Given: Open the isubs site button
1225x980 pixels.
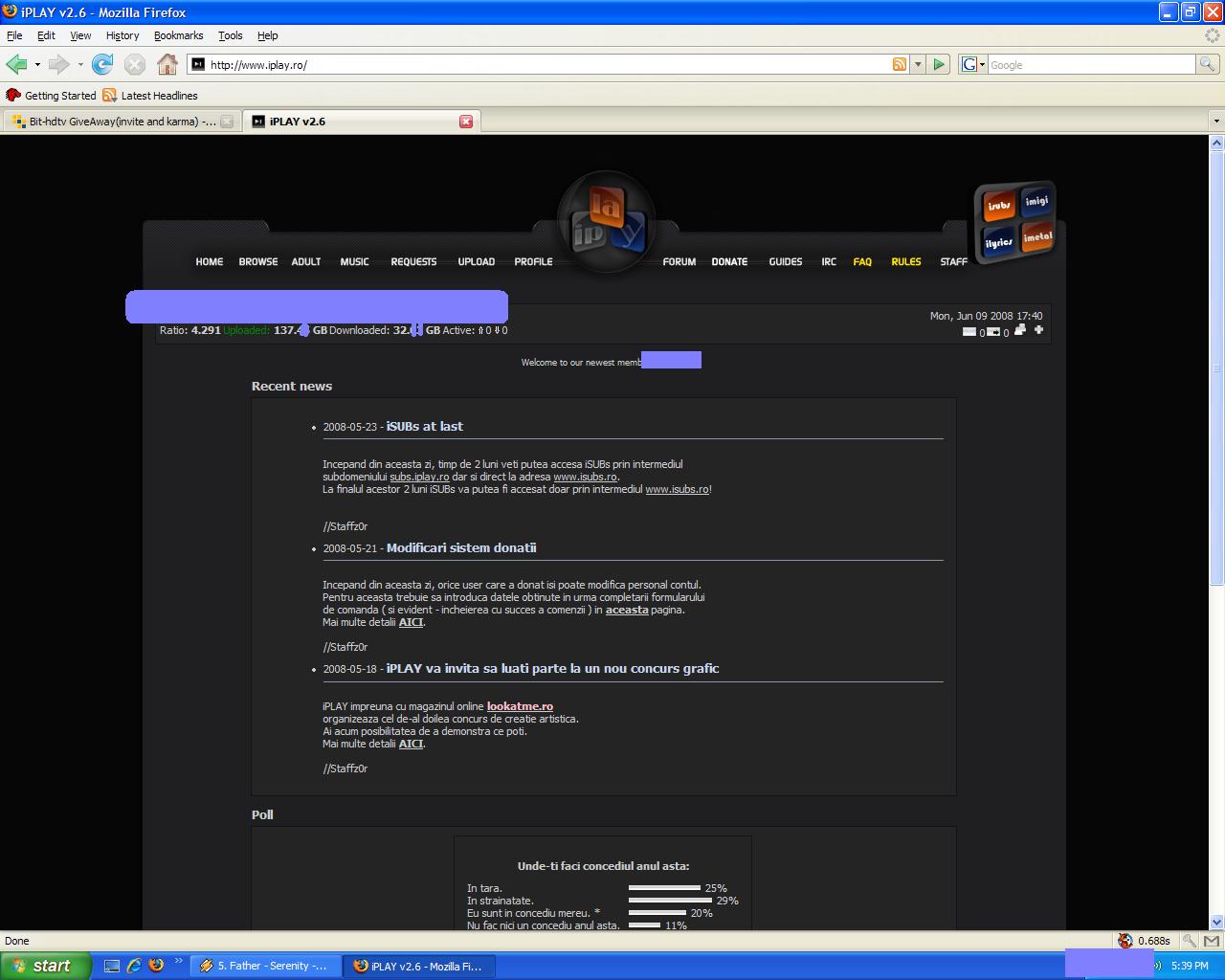Looking at the screenshot, I should point(998,206).
